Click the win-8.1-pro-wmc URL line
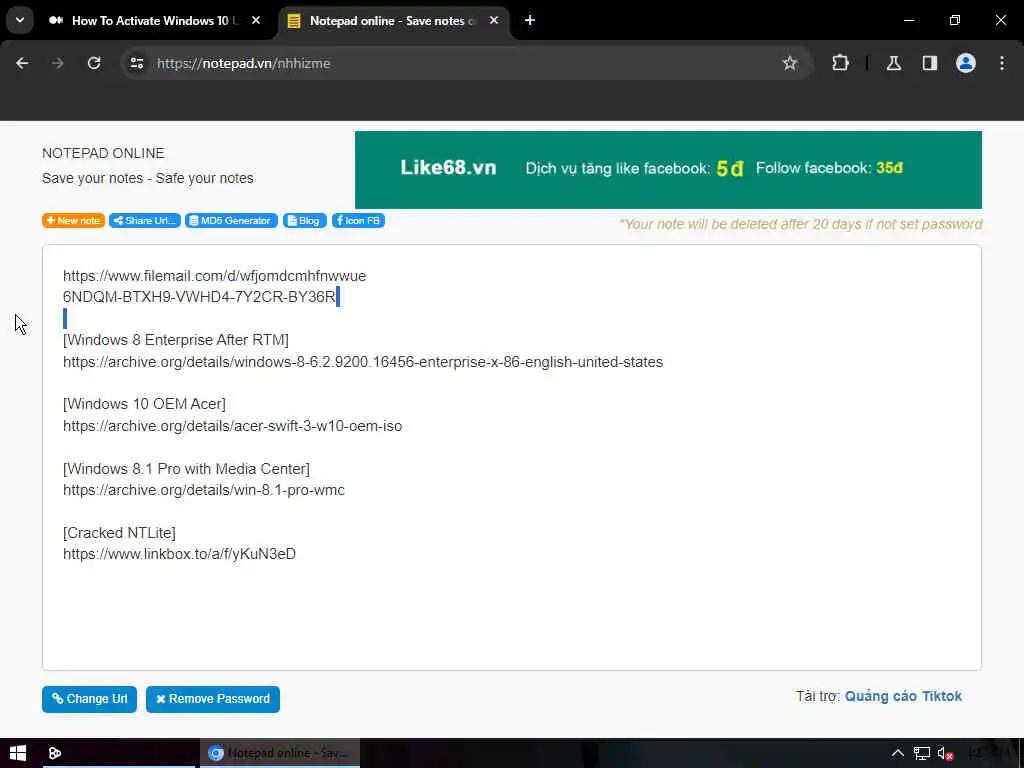This screenshot has width=1024, height=768. pyautogui.click(x=204, y=490)
